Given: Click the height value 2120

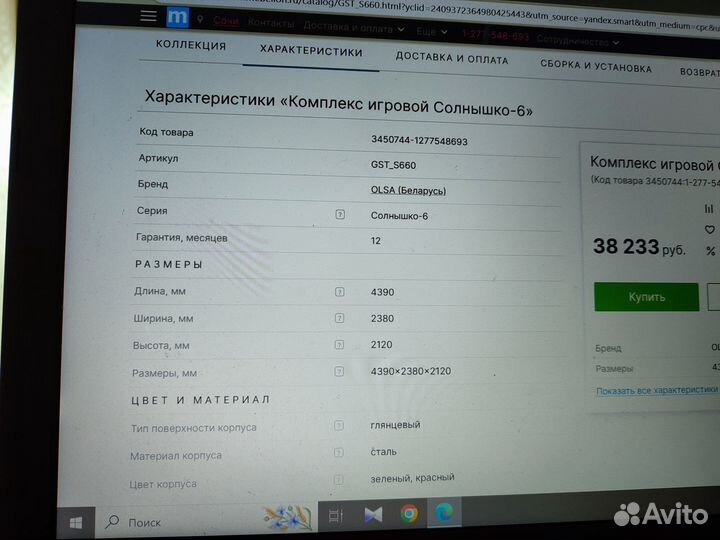Looking at the screenshot, I should 381,344.
